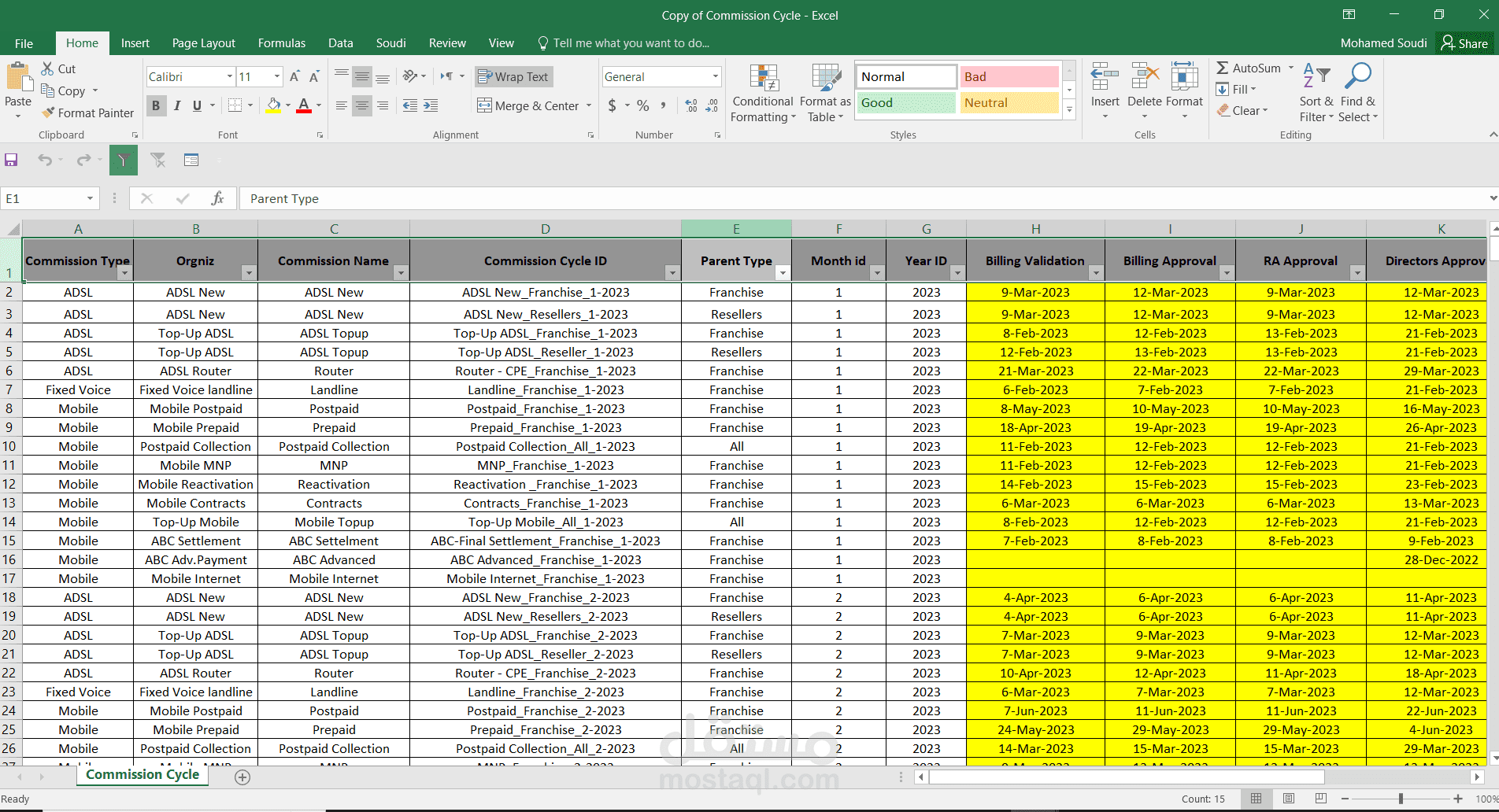Apply Percent Style
This screenshot has height=812, width=1499.
click(x=643, y=105)
